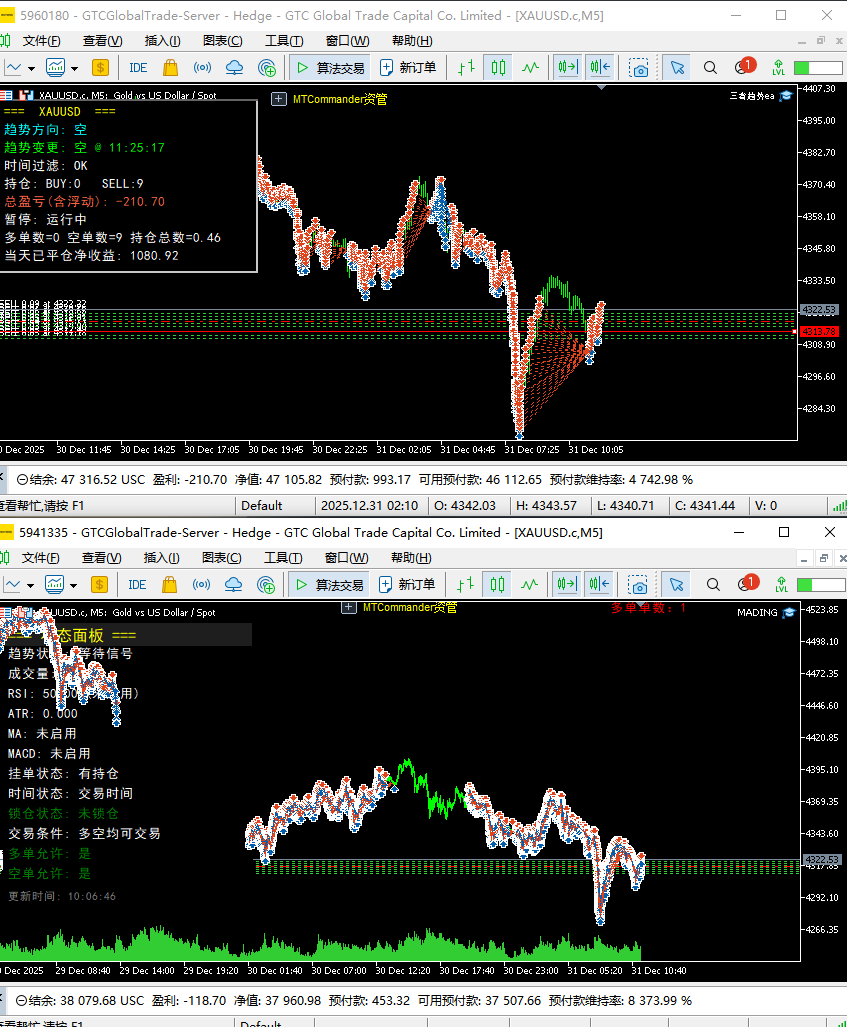847x1027 pixels.
Task: Switch to line chart in the top window
Action: tap(531, 67)
